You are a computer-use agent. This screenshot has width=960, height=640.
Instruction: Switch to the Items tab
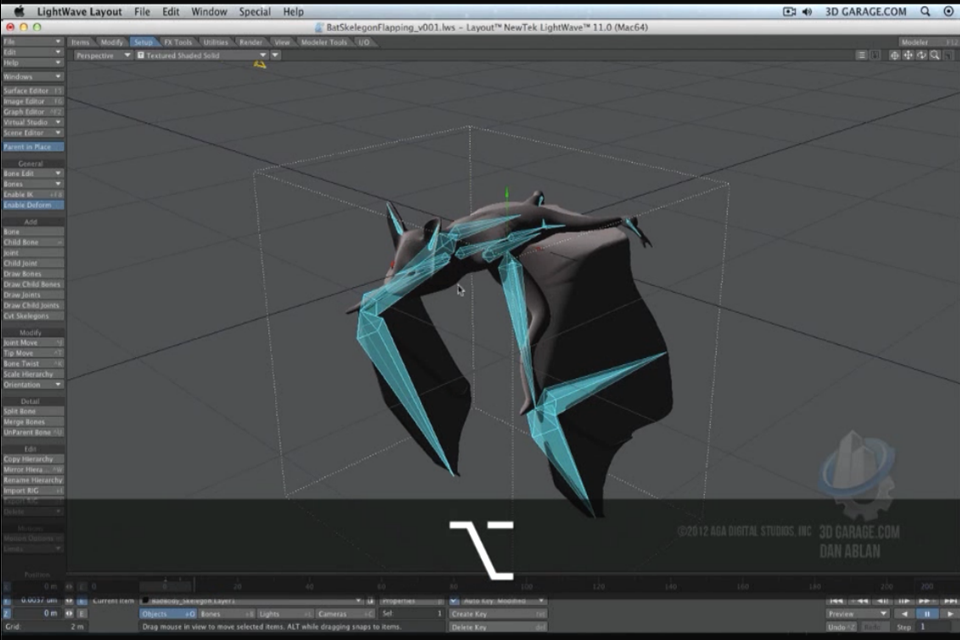[80, 42]
